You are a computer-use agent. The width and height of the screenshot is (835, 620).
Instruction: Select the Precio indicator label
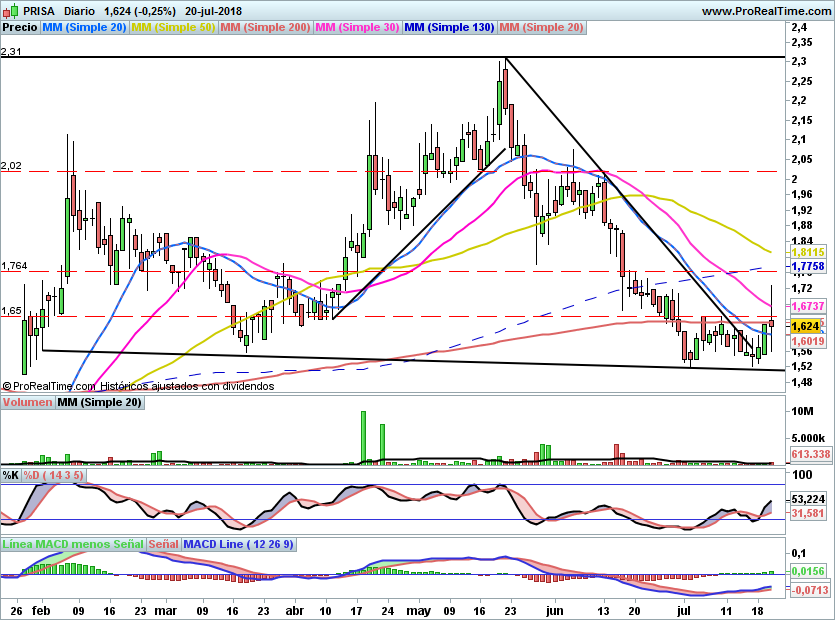pos(20,28)
